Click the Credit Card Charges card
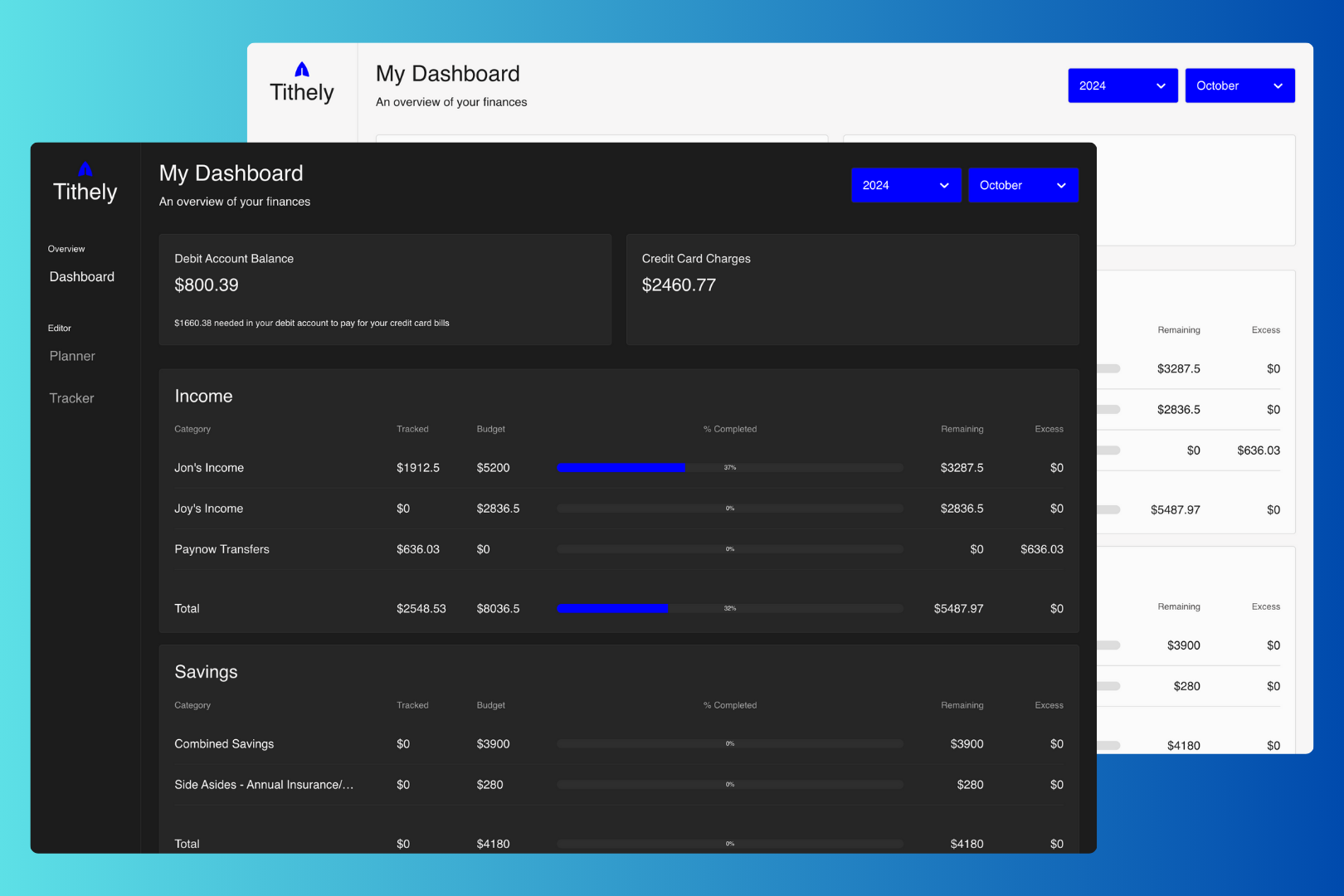This screenshot has height=896, width=1344. click(853, 290)
